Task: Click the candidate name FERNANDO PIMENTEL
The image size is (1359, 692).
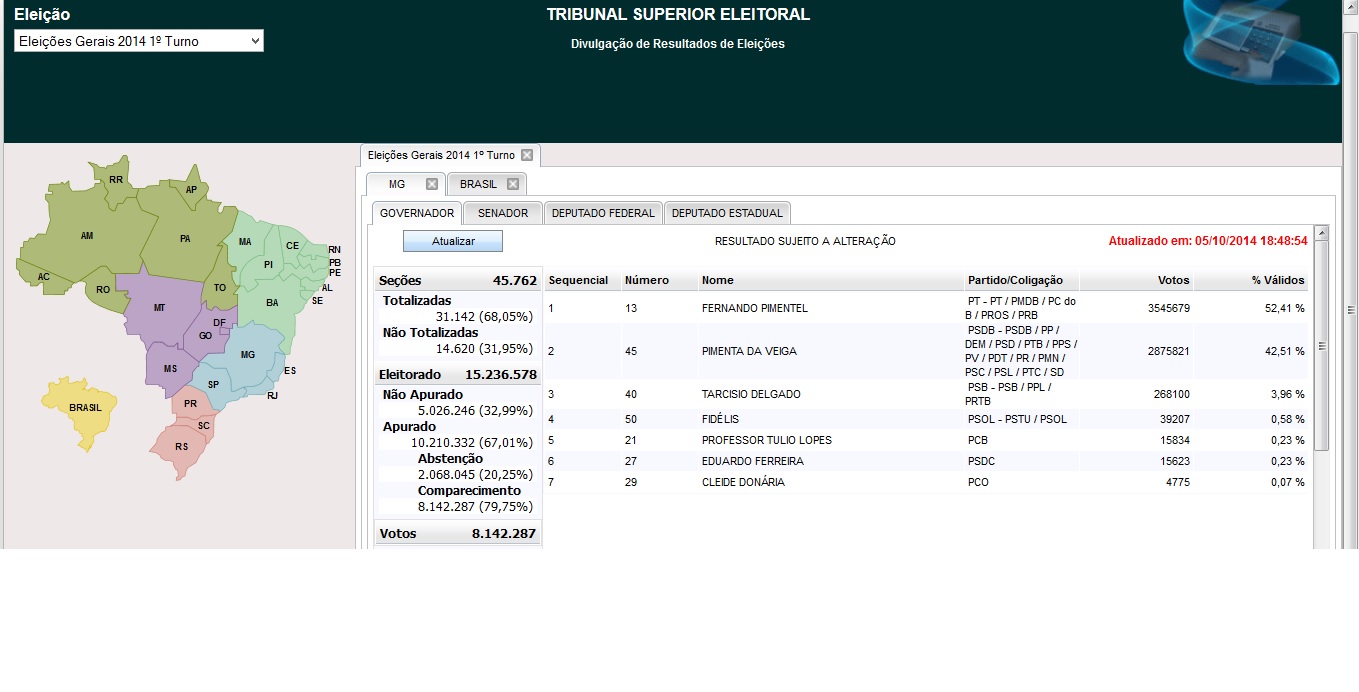Action: click(x=755, y=308)
